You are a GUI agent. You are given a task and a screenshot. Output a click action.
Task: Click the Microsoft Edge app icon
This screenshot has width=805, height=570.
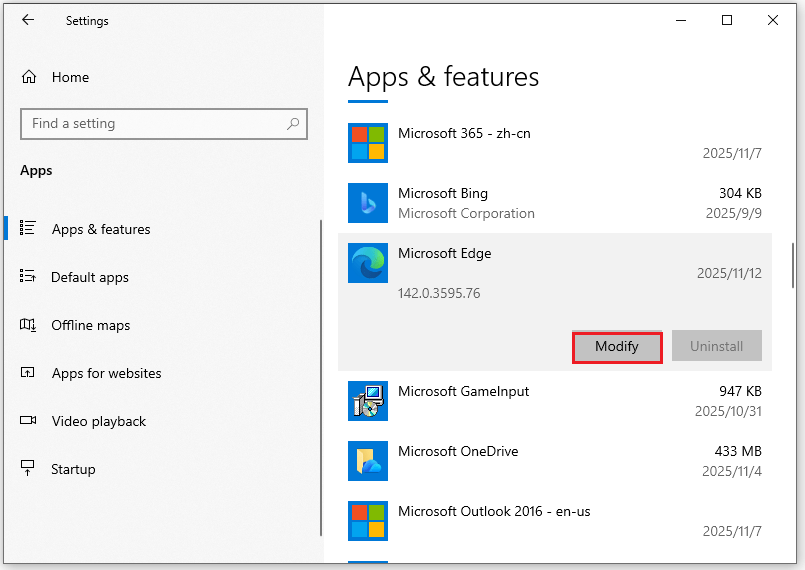click(367, 263)
